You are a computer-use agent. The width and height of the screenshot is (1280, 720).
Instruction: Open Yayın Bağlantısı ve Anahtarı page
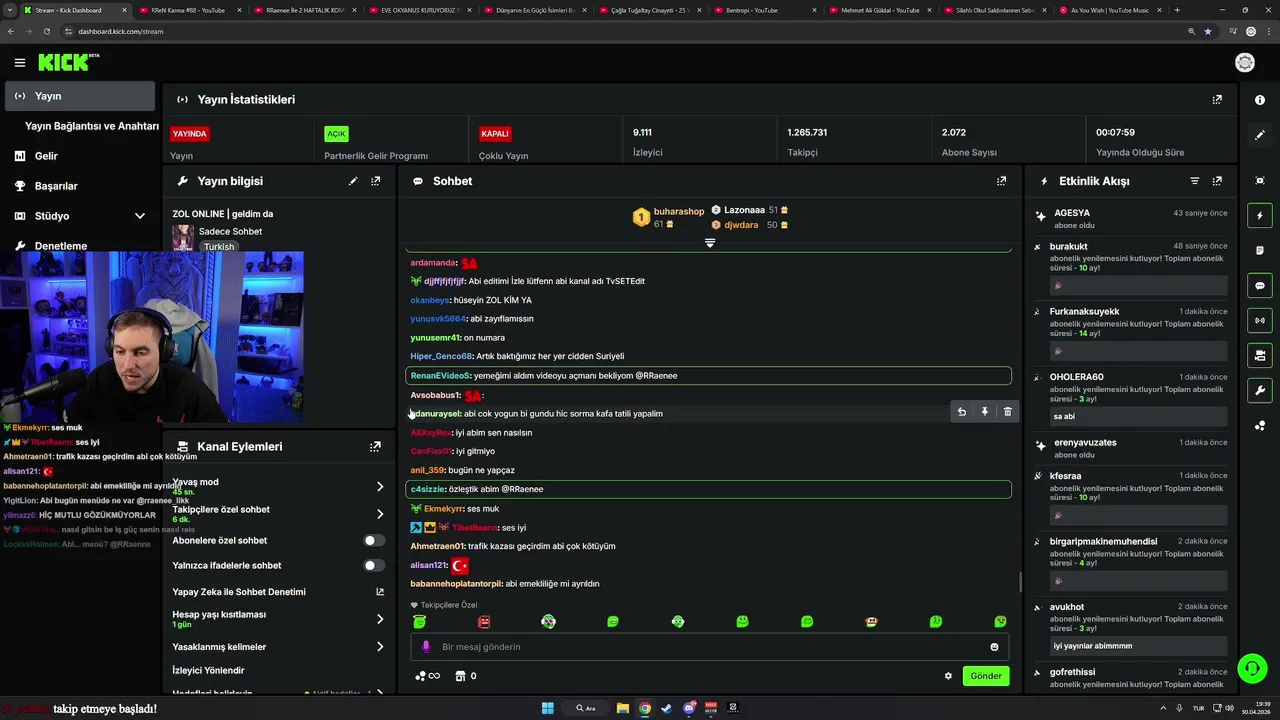[x=92, y=126]
